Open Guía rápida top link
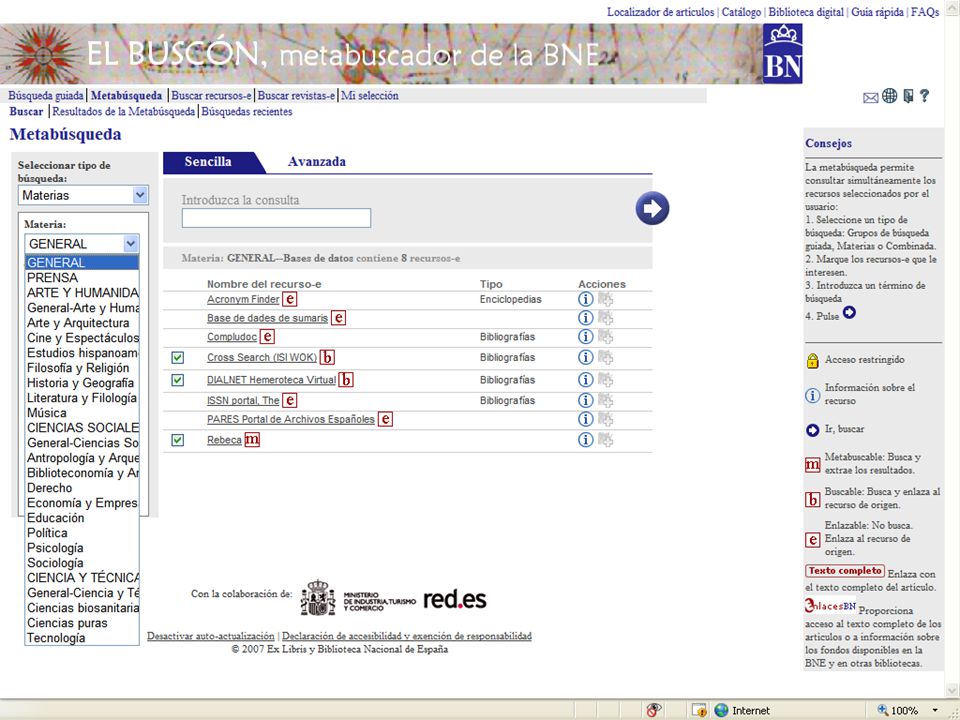Image resolution: width=960 pixels, height=720 pixels. [x=877, y=12]
